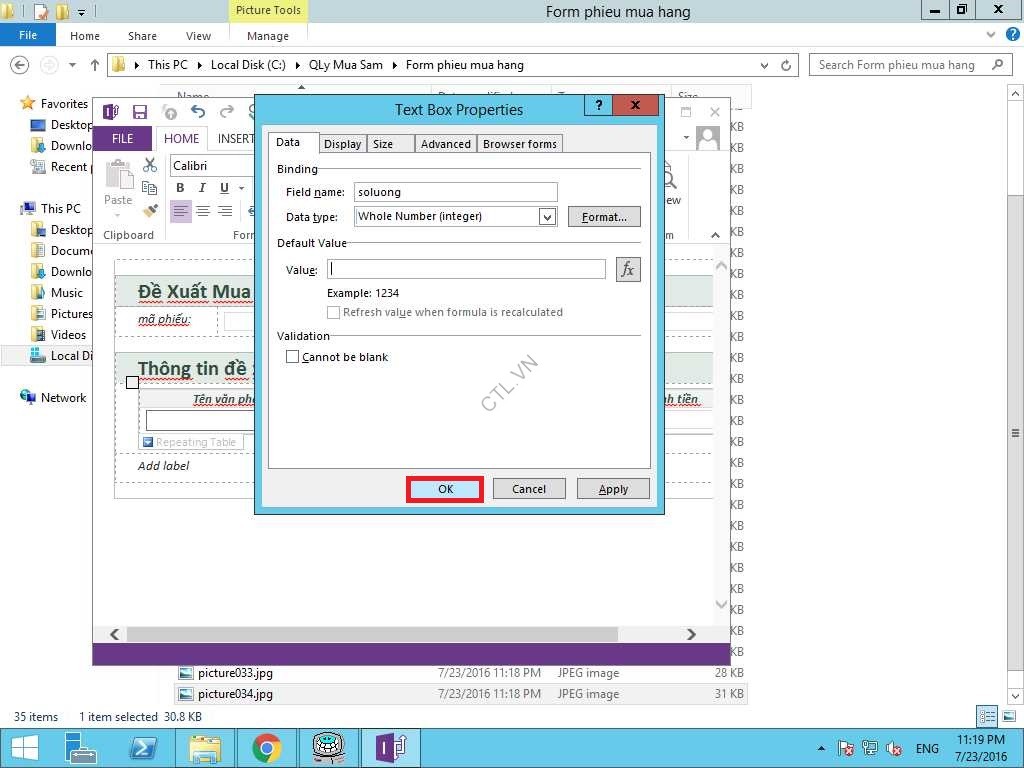Open Google Chrome from the taskbar

(x=266, y=748)
